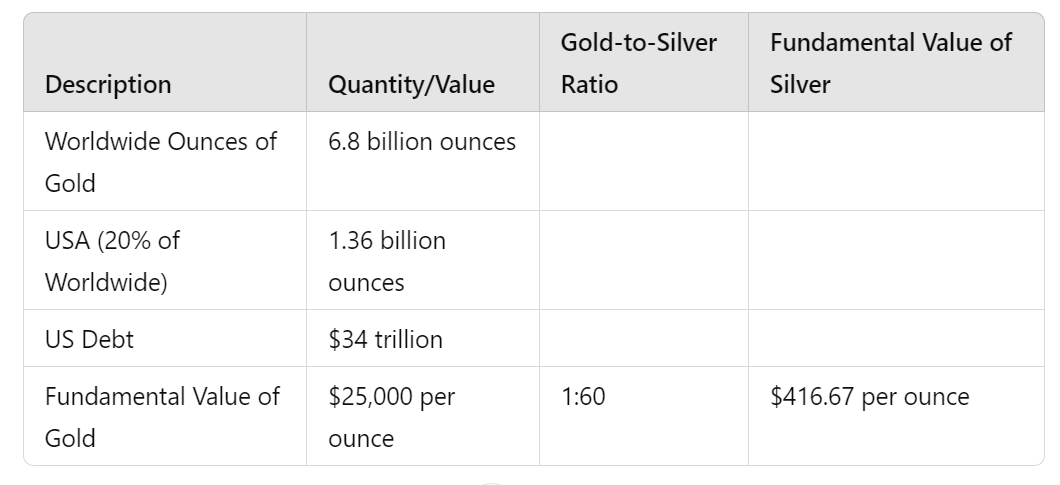Select the $25,000 per ounce cell
This screenshot has width=1060, height=485.
(x=391, y=416)
